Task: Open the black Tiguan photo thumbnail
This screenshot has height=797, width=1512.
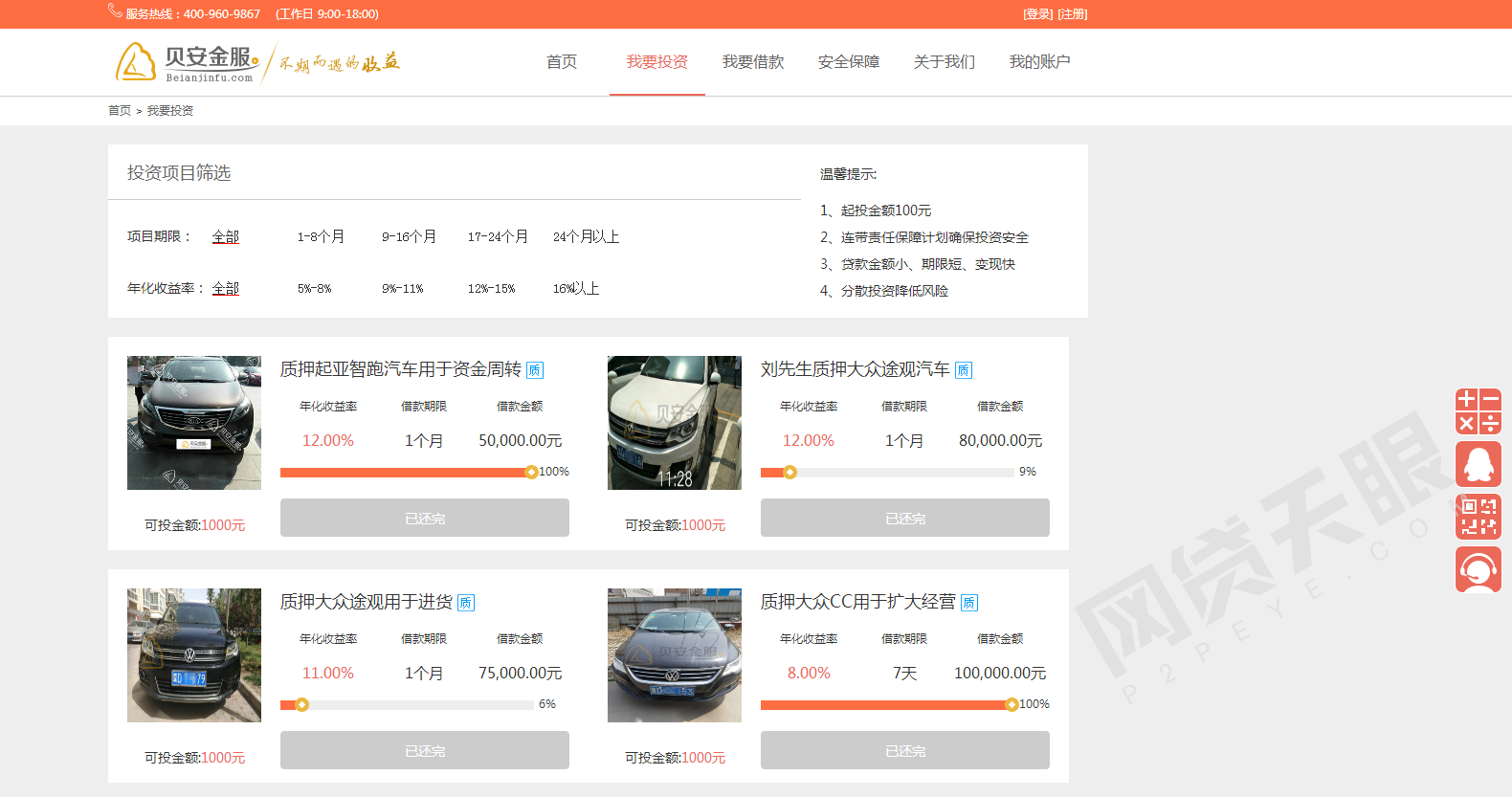Action: click(x=194, y=655)
